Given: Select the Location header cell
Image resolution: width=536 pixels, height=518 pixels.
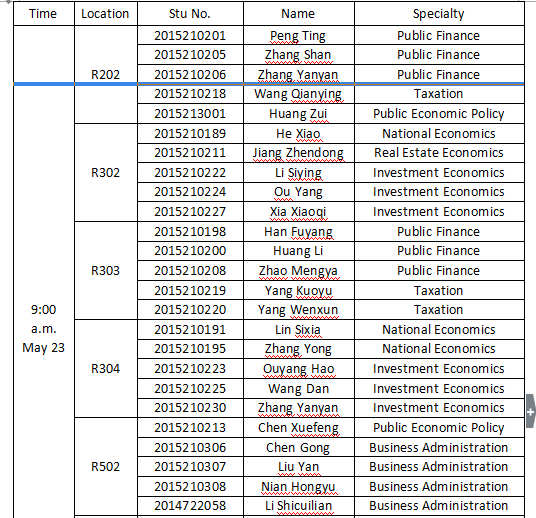Looking at the screenshot, I should (106, 14).
